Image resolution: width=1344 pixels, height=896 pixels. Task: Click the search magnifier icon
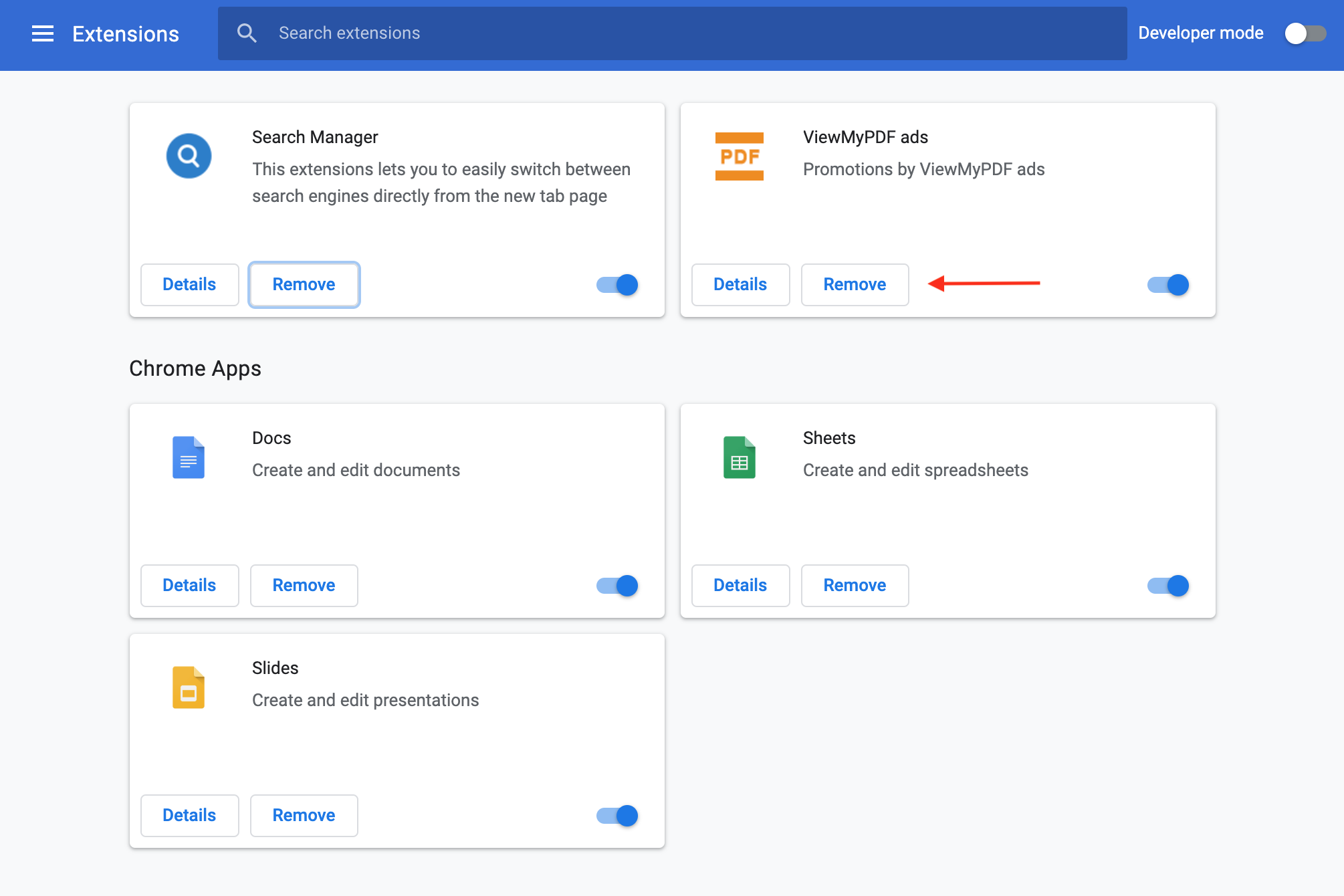[247, 33]
